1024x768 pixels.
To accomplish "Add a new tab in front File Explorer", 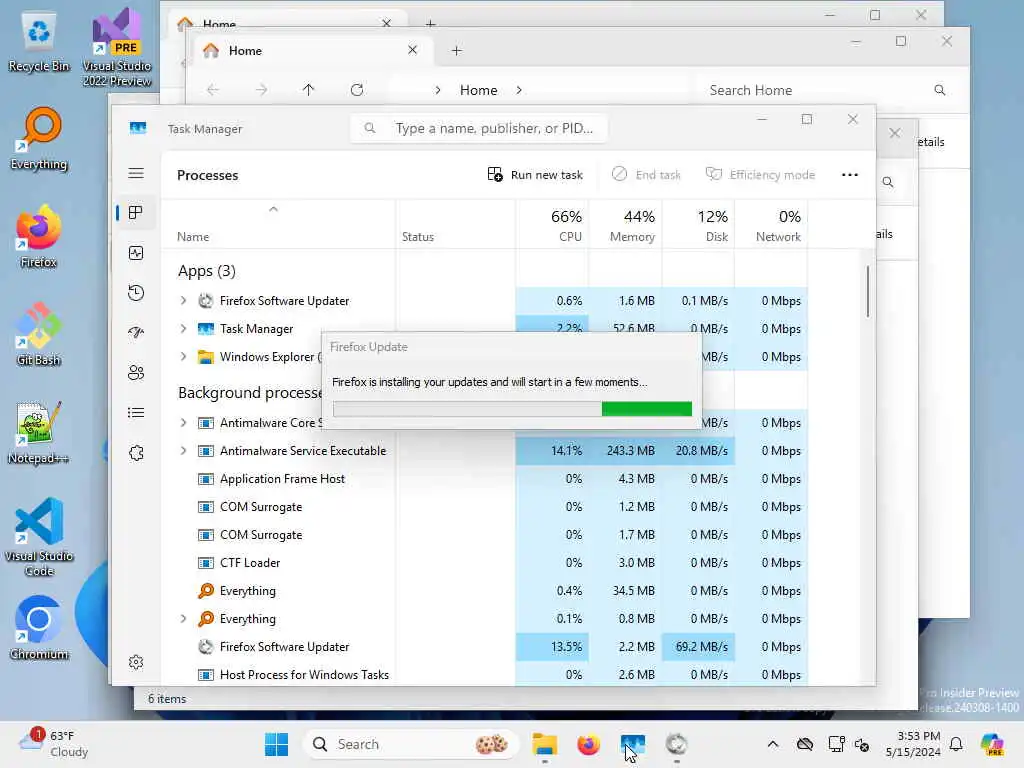I will (x=456, y=50).
